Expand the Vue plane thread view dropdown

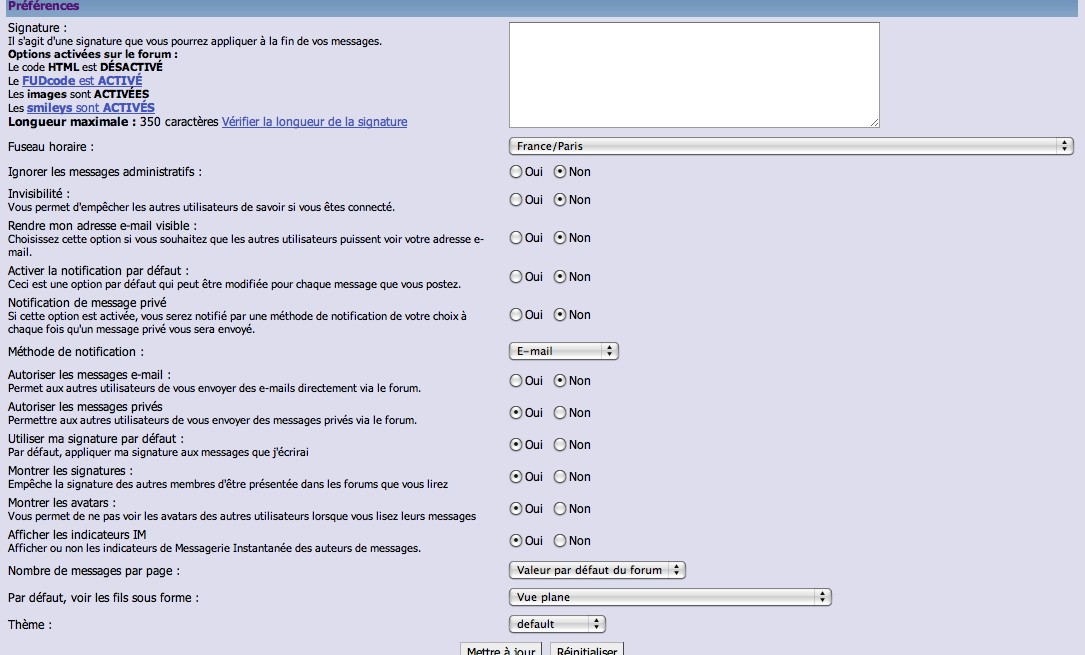(x=670, y=597)
